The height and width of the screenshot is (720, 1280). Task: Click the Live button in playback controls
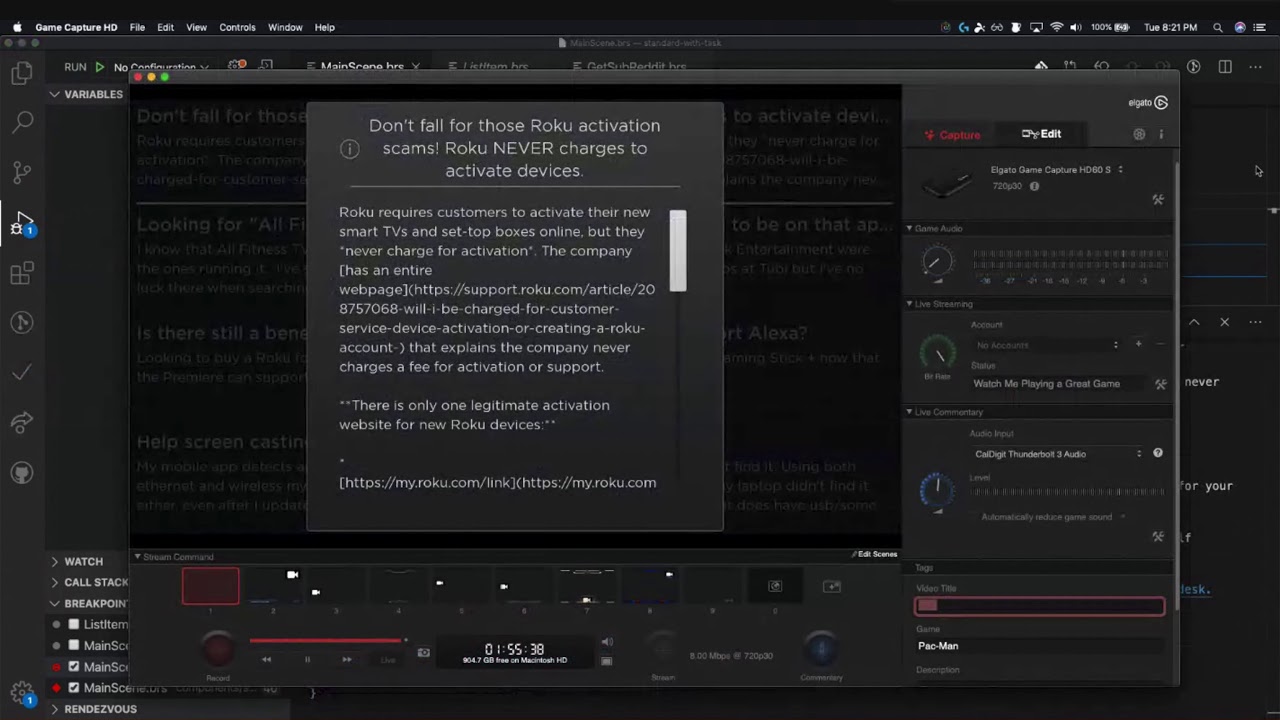[388, 659]
